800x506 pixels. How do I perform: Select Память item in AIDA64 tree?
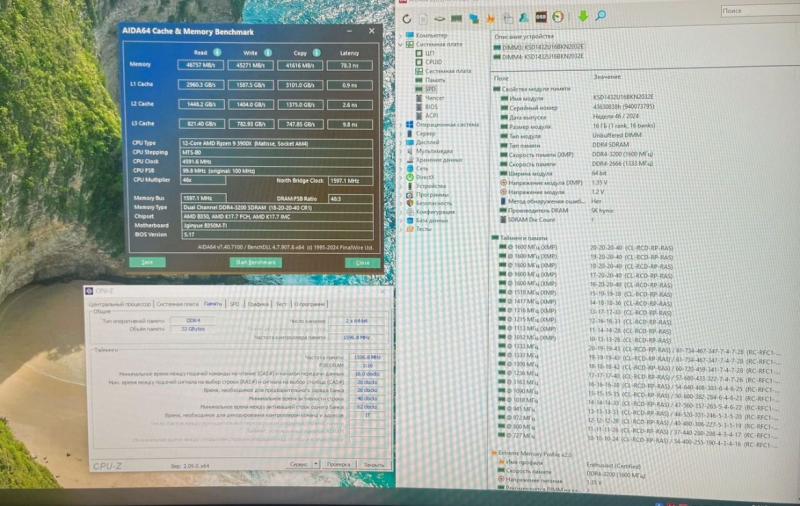pos(430,80)
